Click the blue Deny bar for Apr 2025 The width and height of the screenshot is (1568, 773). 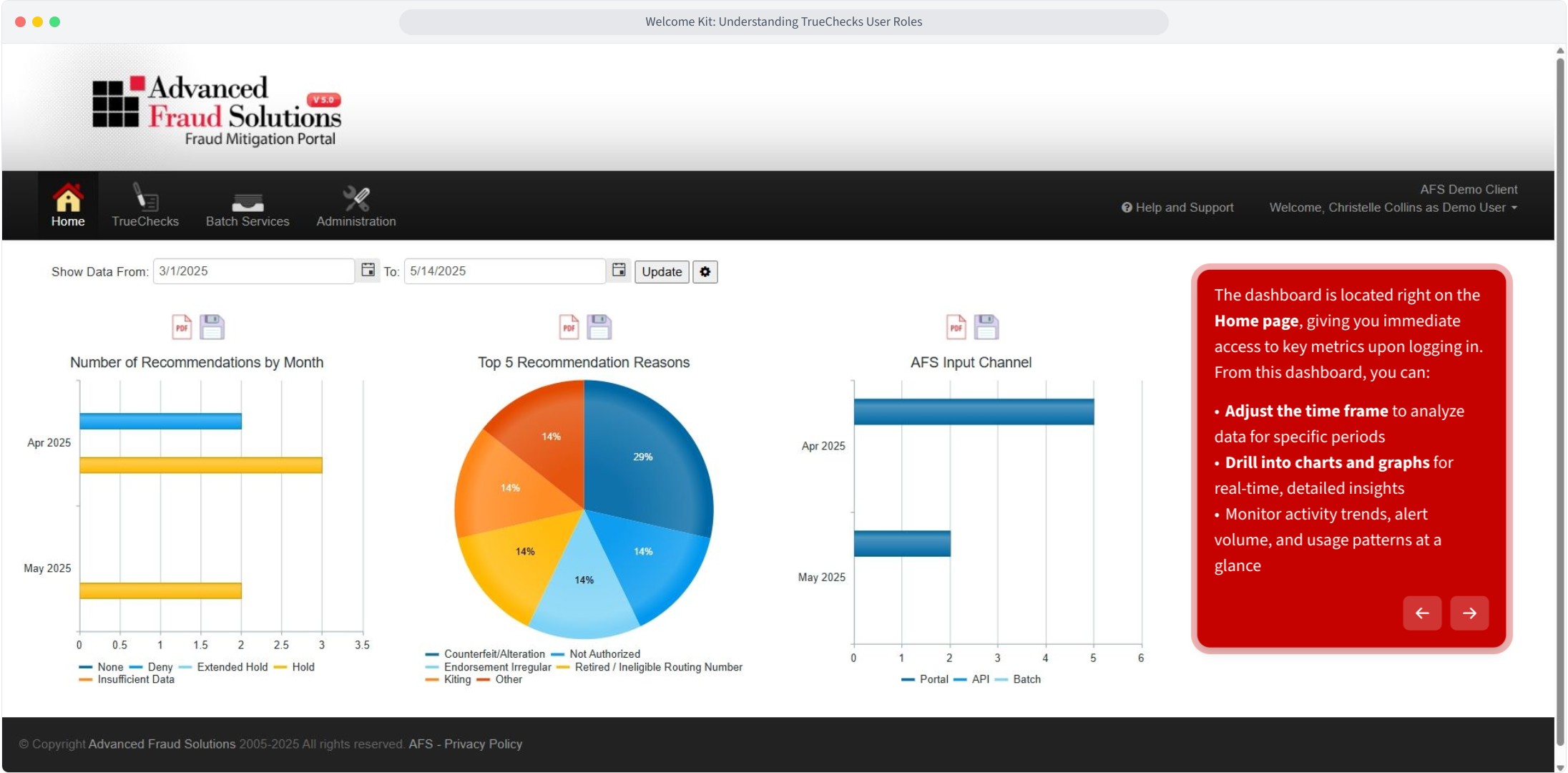pyautogui.click(x=160, y=421)
